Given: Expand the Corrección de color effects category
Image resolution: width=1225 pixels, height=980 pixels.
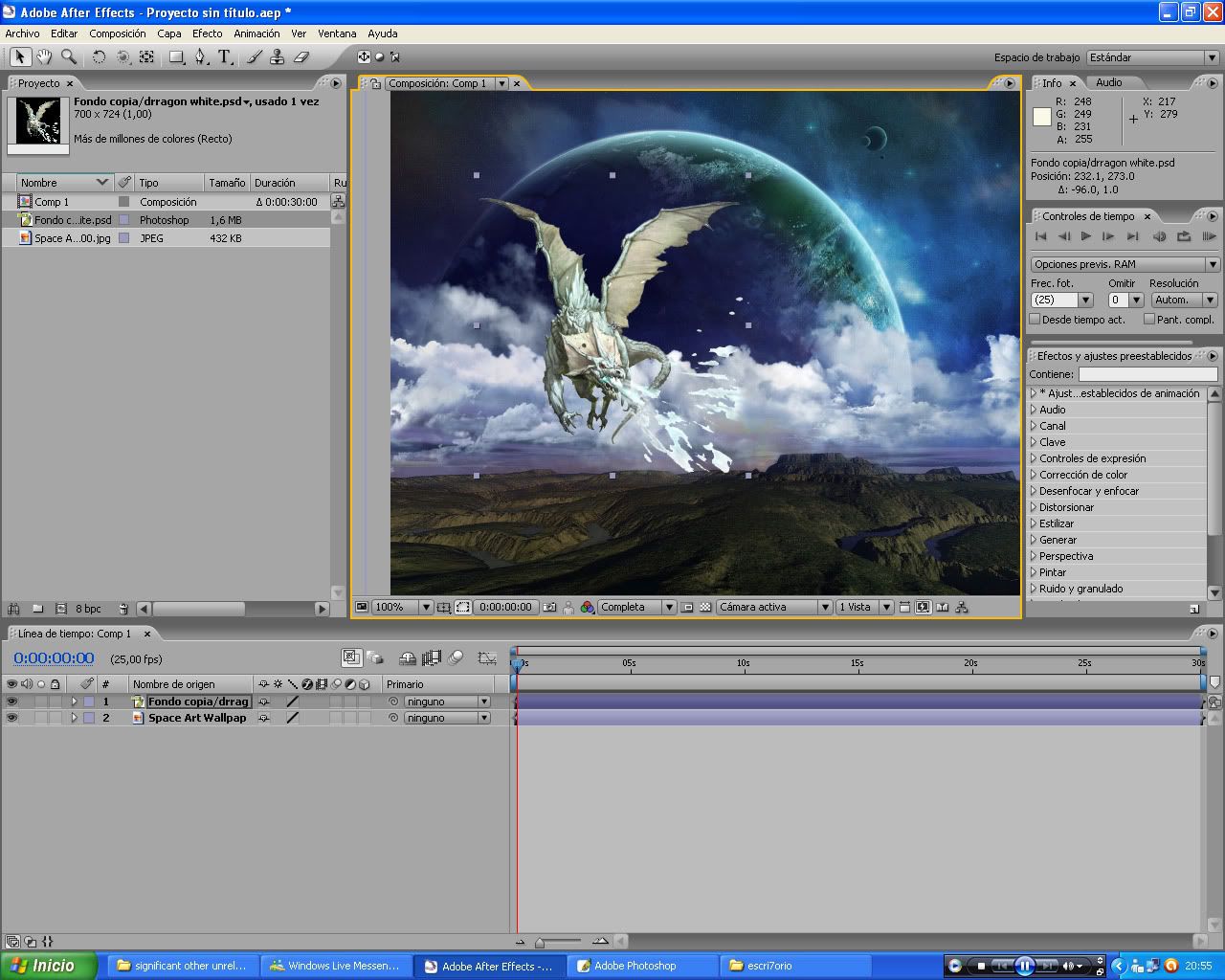Looking at the screenshot, I should [1034, 475].
